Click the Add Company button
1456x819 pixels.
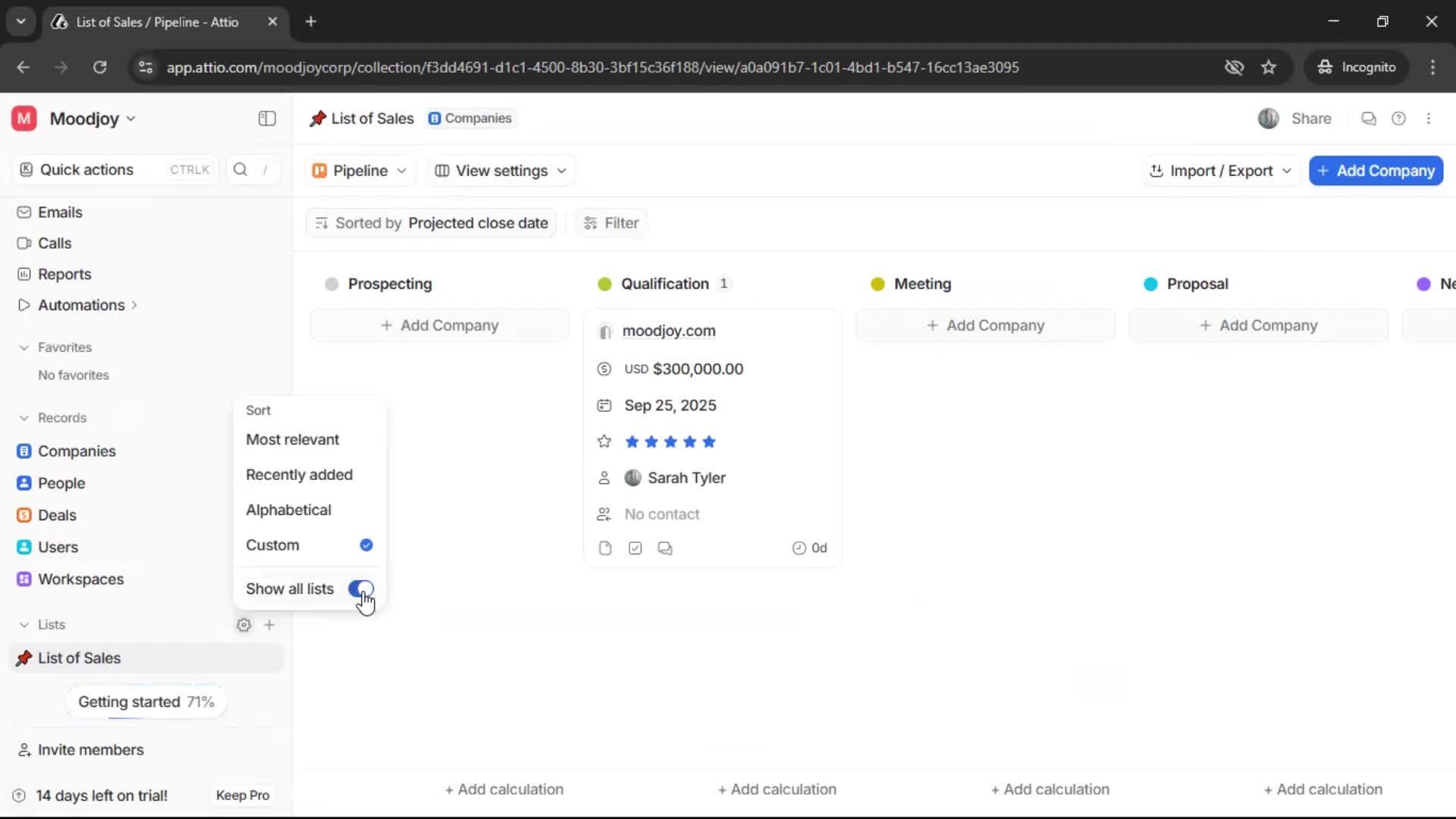pos(1375,171)
